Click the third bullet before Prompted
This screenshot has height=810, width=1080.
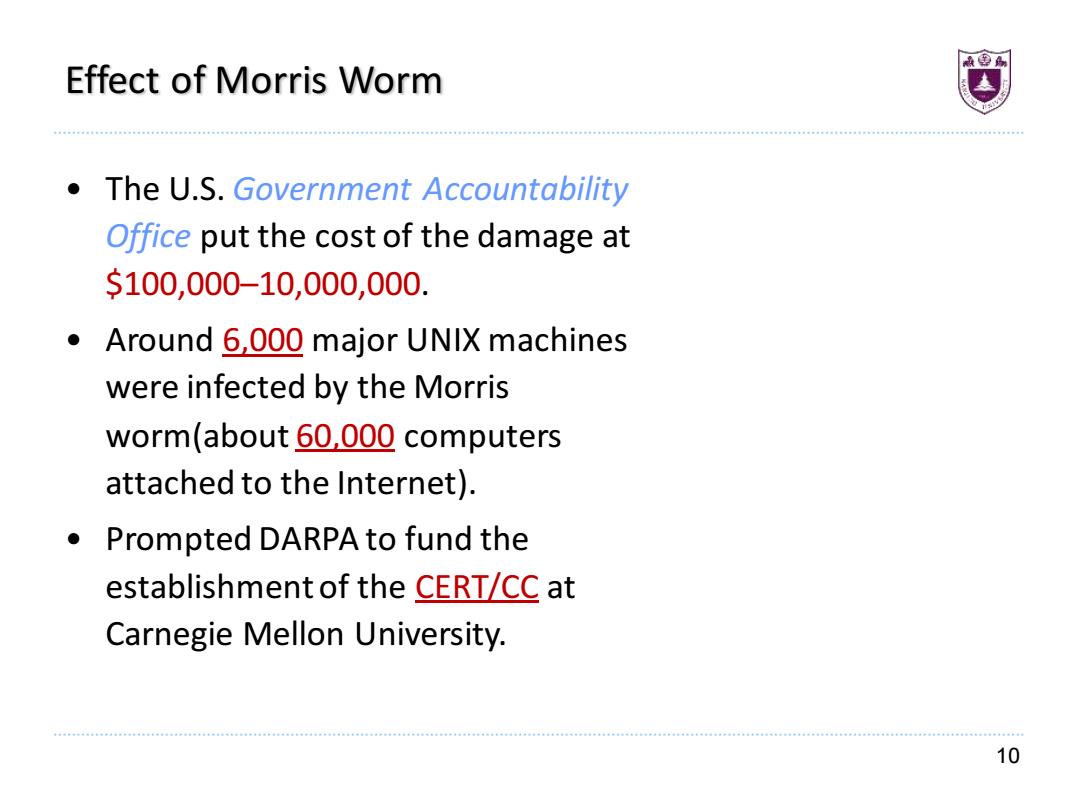tap(74, 539)
